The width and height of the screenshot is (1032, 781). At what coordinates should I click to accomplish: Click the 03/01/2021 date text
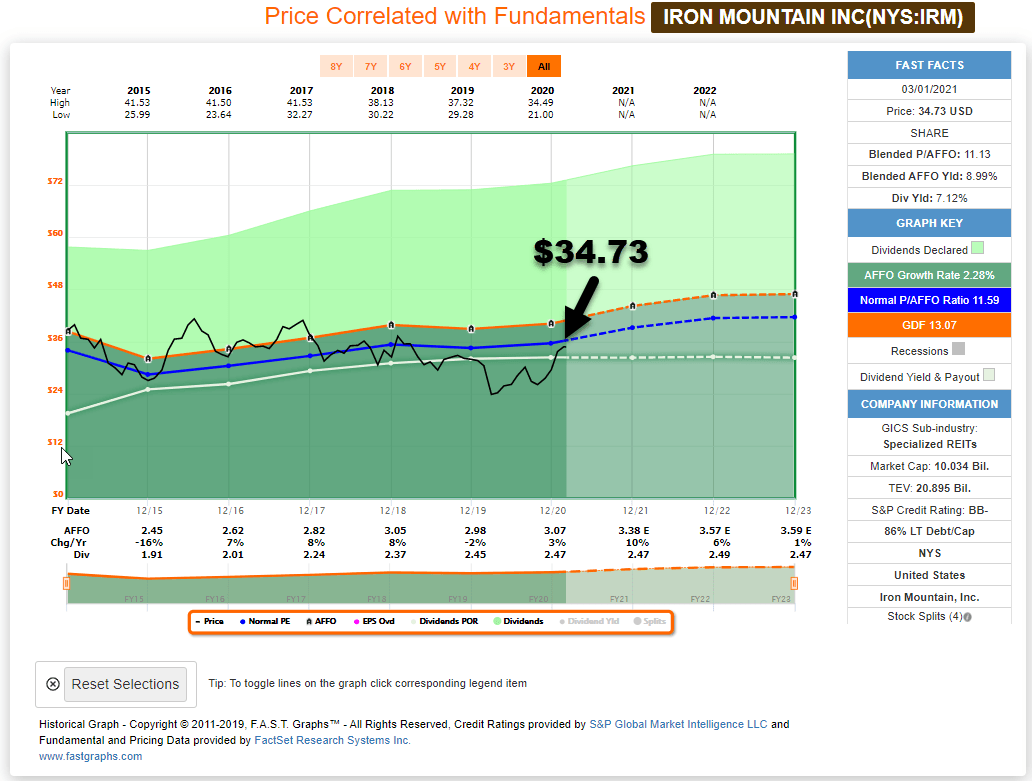pos(929,89)
